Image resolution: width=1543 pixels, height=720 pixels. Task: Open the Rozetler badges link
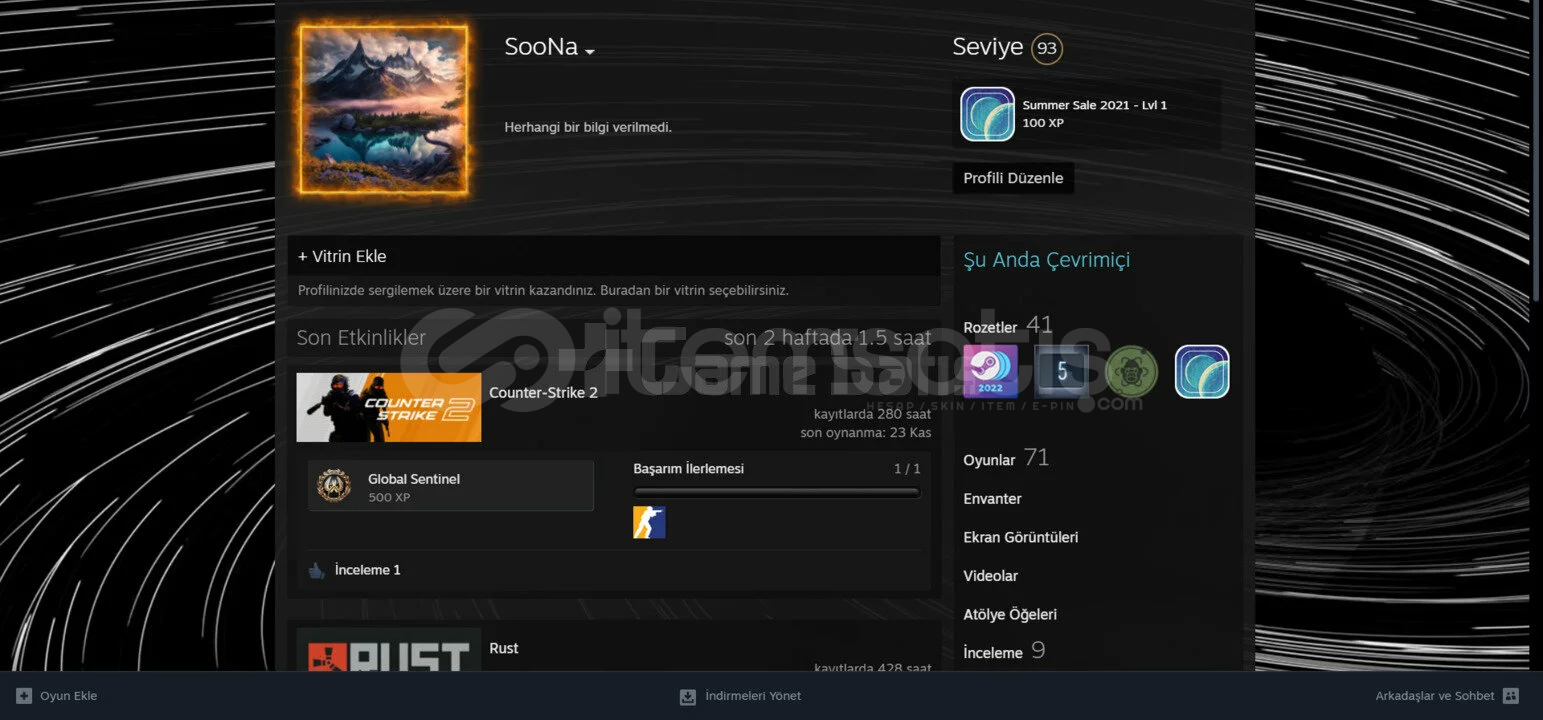pos(990,327)
